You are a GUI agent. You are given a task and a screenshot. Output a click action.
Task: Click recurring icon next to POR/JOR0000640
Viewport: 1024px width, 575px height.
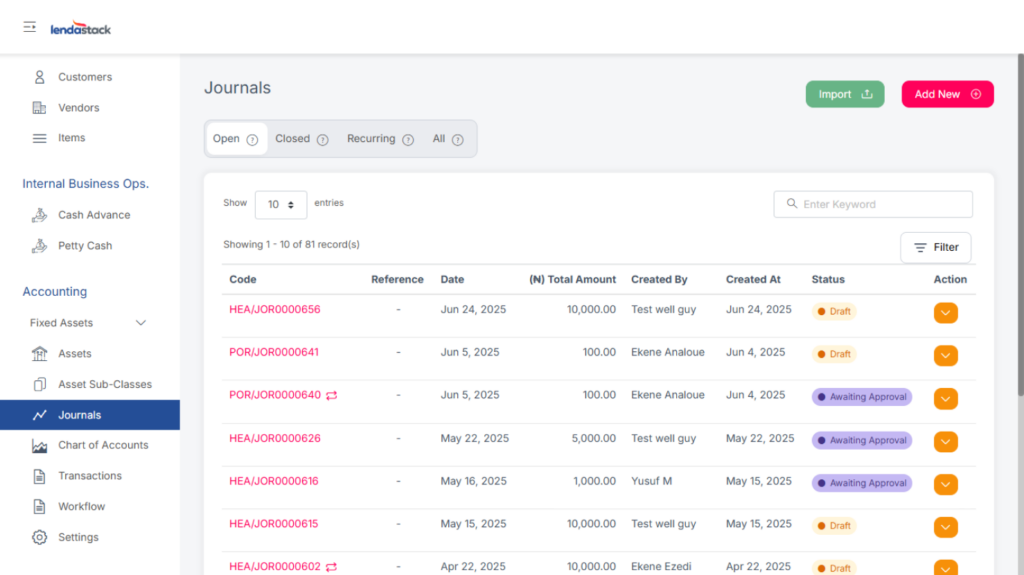pyautogui.click(x=332, y=396)
